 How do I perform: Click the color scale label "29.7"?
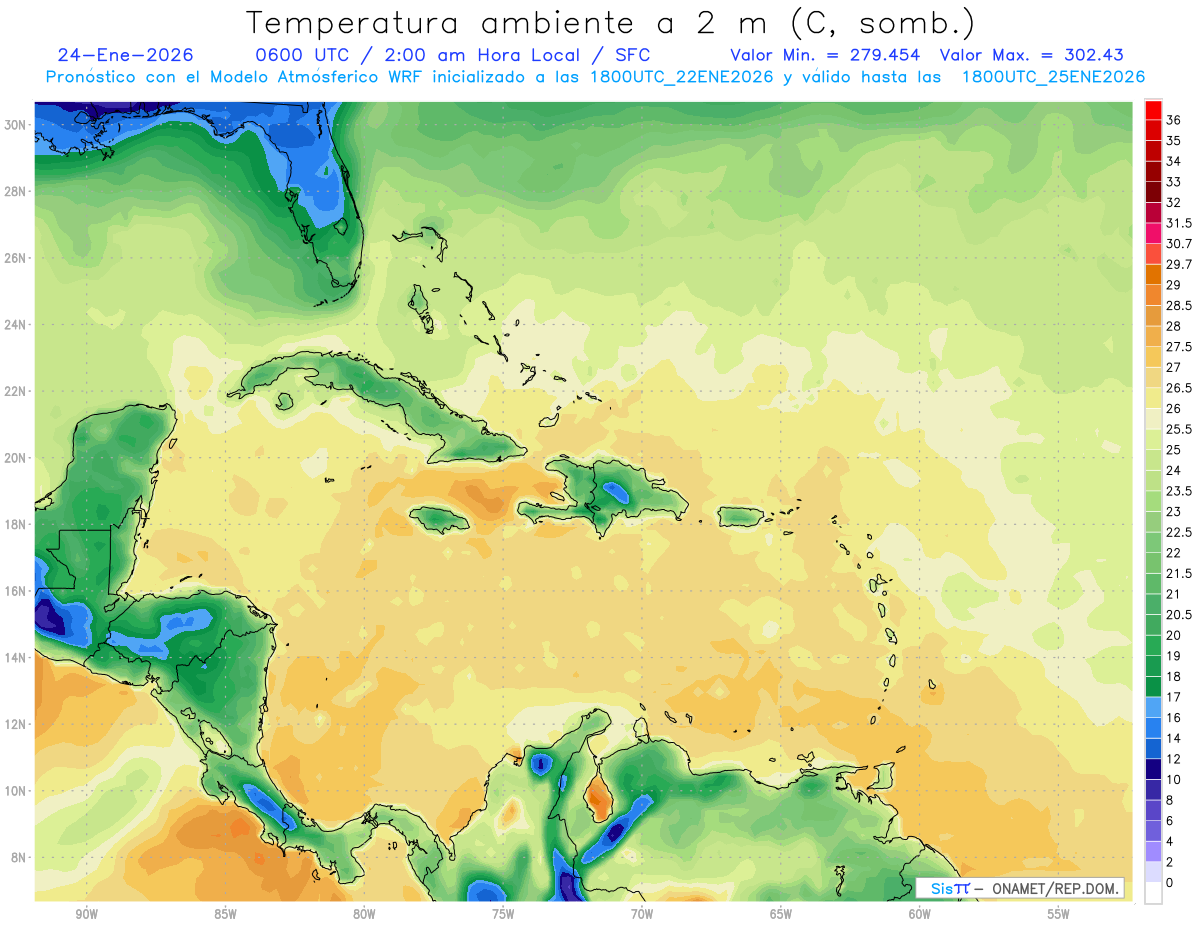click(x=1179, y=263)
